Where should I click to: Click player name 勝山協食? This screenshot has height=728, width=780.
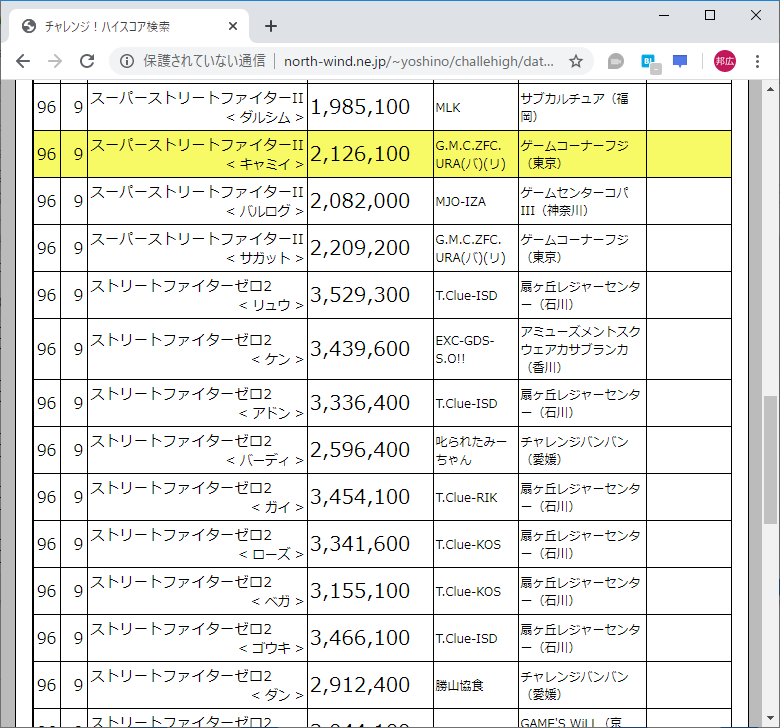click(460, 686)
